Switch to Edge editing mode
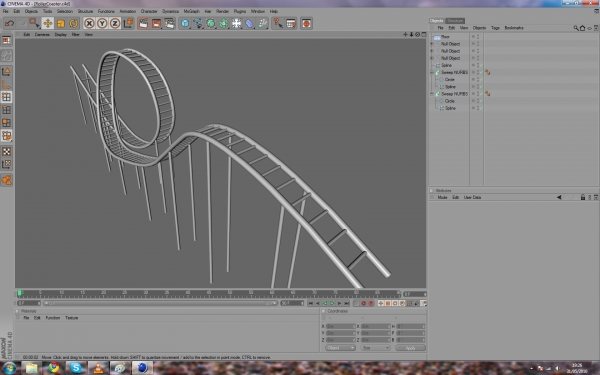Screen dimensions: 600x375 coord(7,110)
